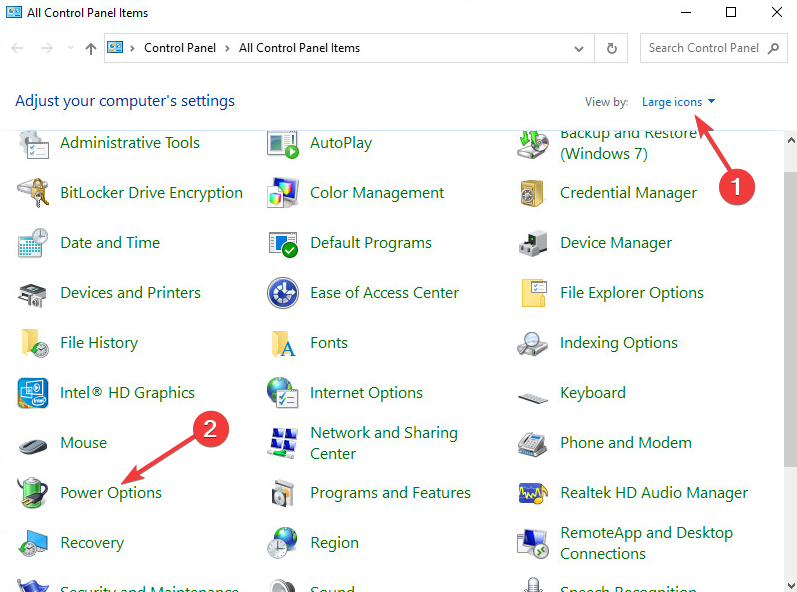
Task: Open the Device Manager link
Action: coord(616,243)
